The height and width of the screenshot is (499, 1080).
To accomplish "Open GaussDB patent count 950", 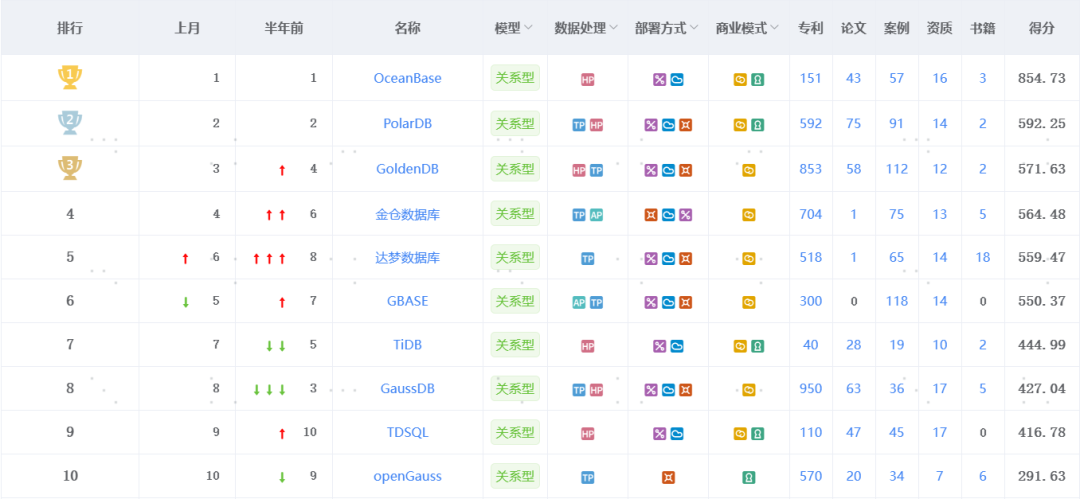I will coord(811,389).
